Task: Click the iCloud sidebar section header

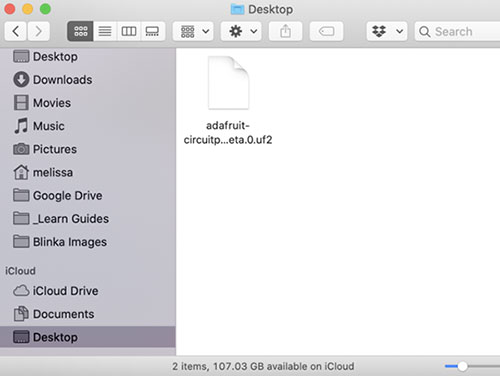Action: [20, 271]
